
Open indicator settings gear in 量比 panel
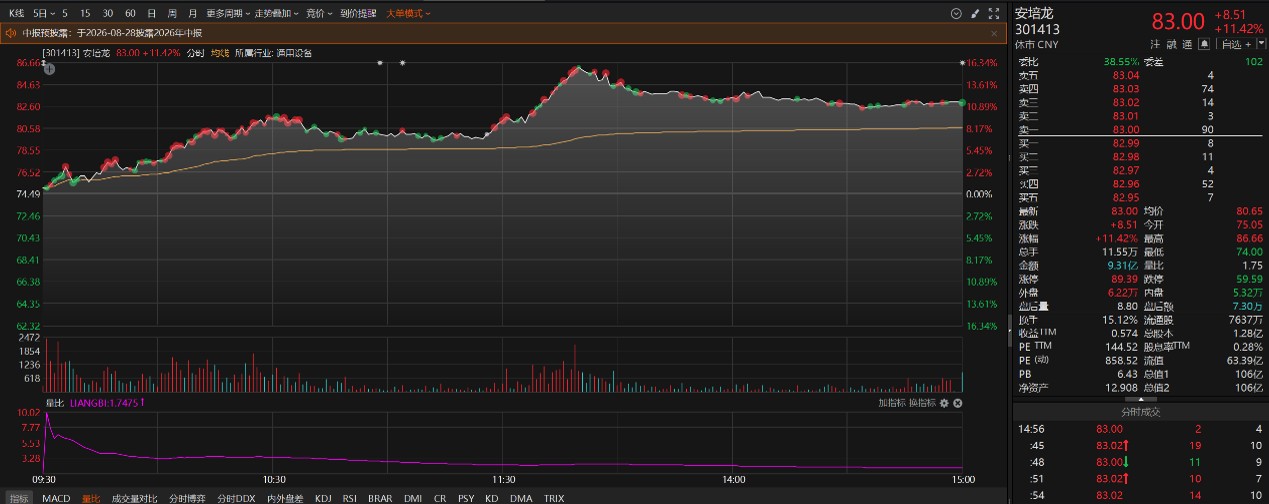tap(944, 403)
